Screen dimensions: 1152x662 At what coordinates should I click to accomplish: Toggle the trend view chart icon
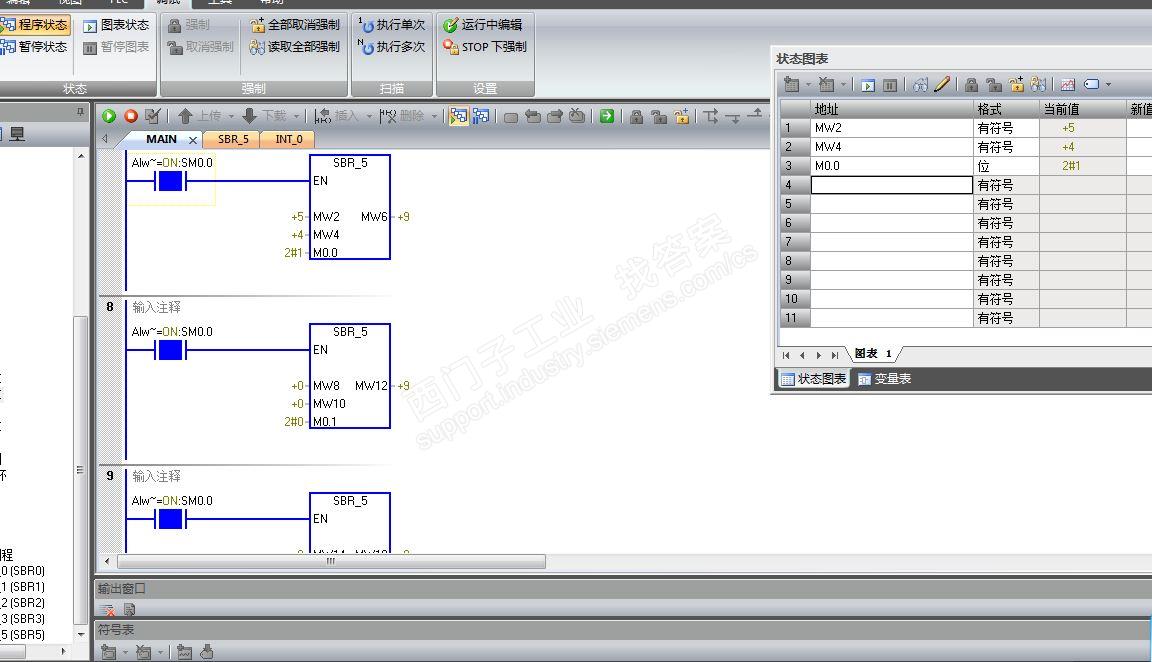[x=1068, y=84]
